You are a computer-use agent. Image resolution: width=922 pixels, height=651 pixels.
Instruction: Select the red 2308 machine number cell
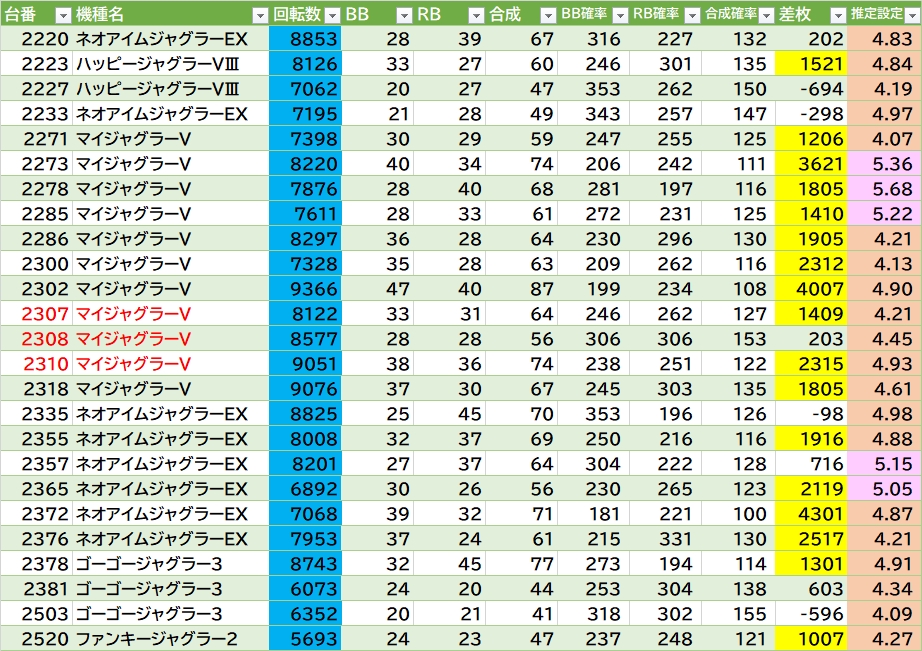point(36,339)
